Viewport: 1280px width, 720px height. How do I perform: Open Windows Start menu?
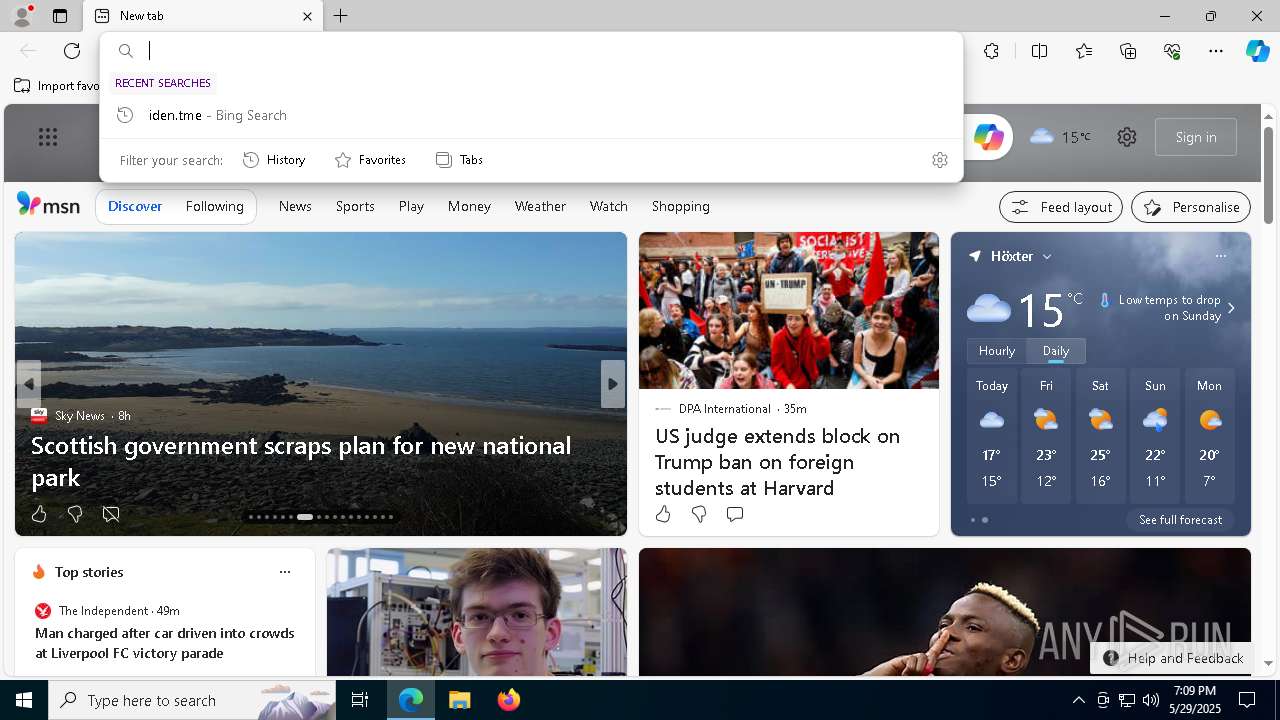click(x=24, y=700)
